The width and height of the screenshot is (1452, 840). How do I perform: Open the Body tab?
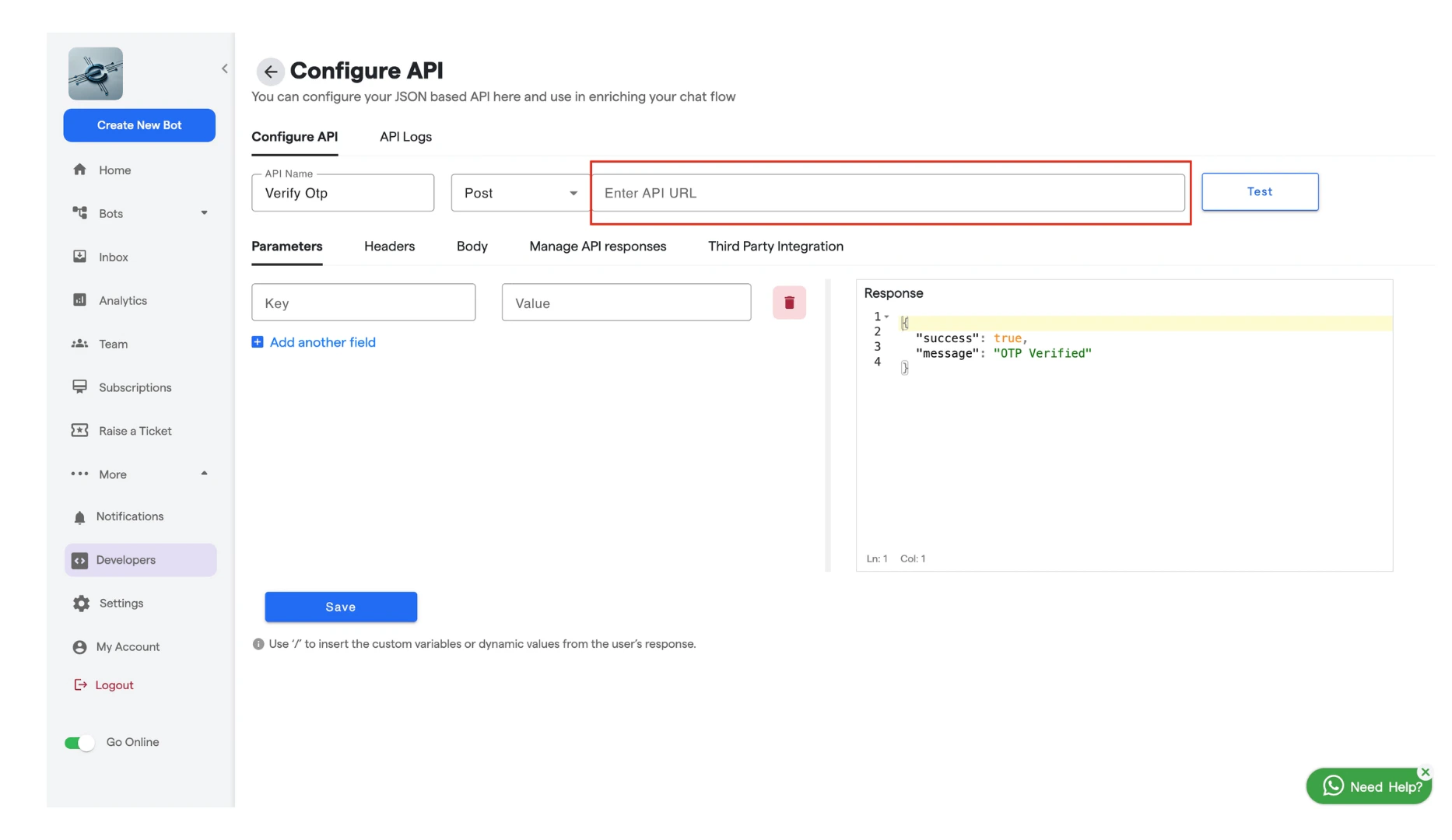point(472,247)
